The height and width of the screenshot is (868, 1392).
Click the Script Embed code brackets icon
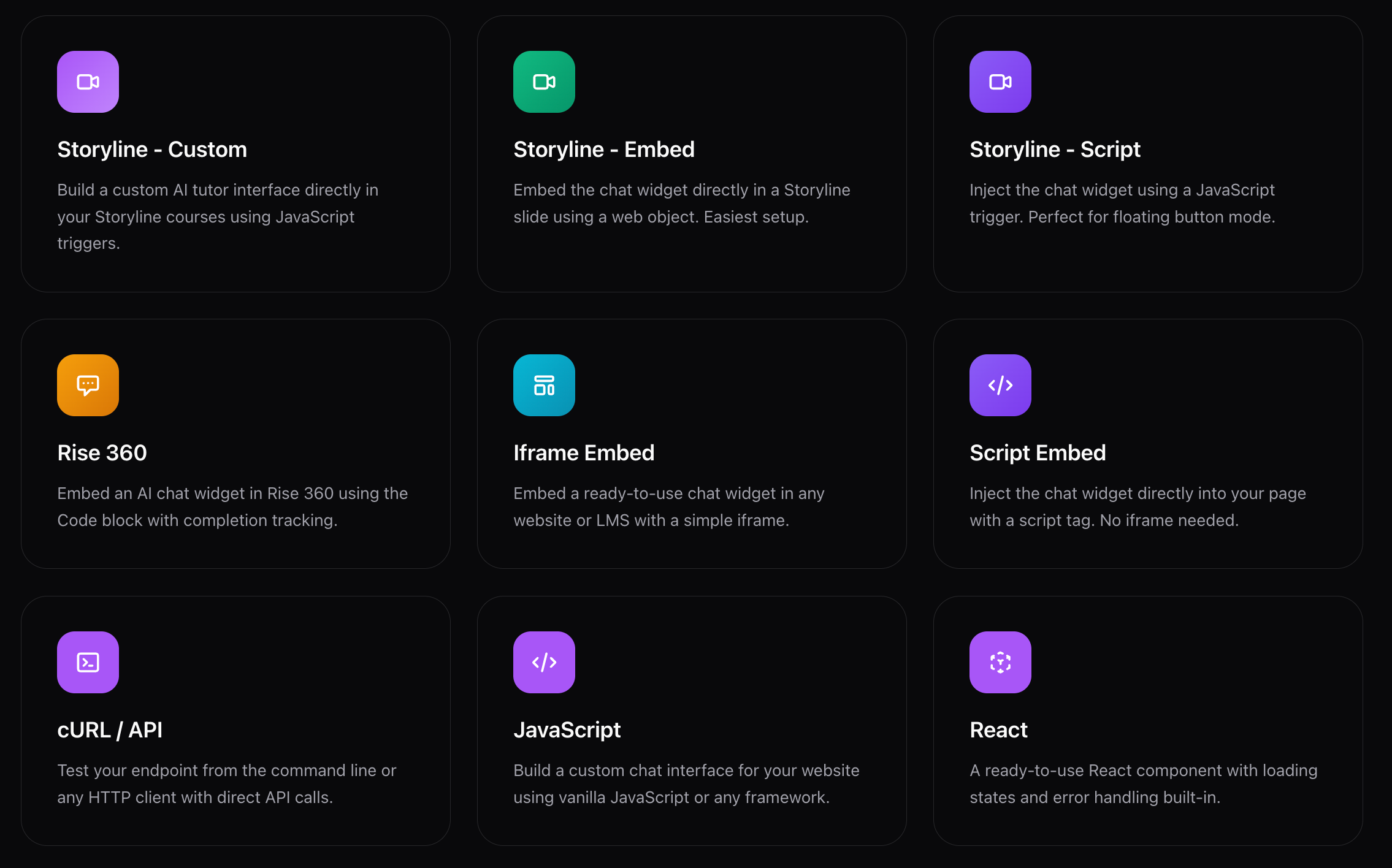coord(1000,385)
